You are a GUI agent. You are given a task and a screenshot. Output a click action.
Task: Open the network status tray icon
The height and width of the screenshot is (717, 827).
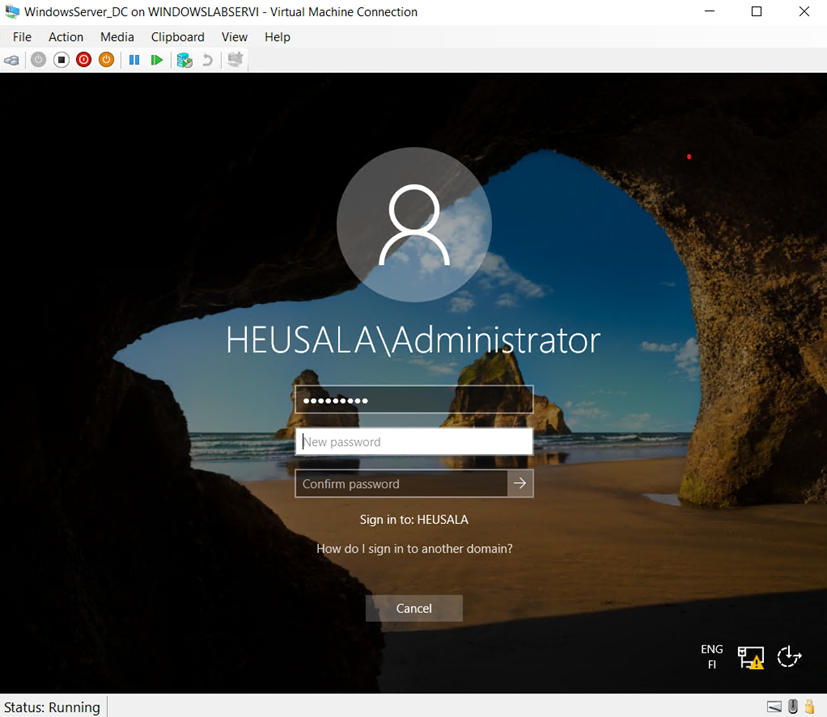click(751, 657)
